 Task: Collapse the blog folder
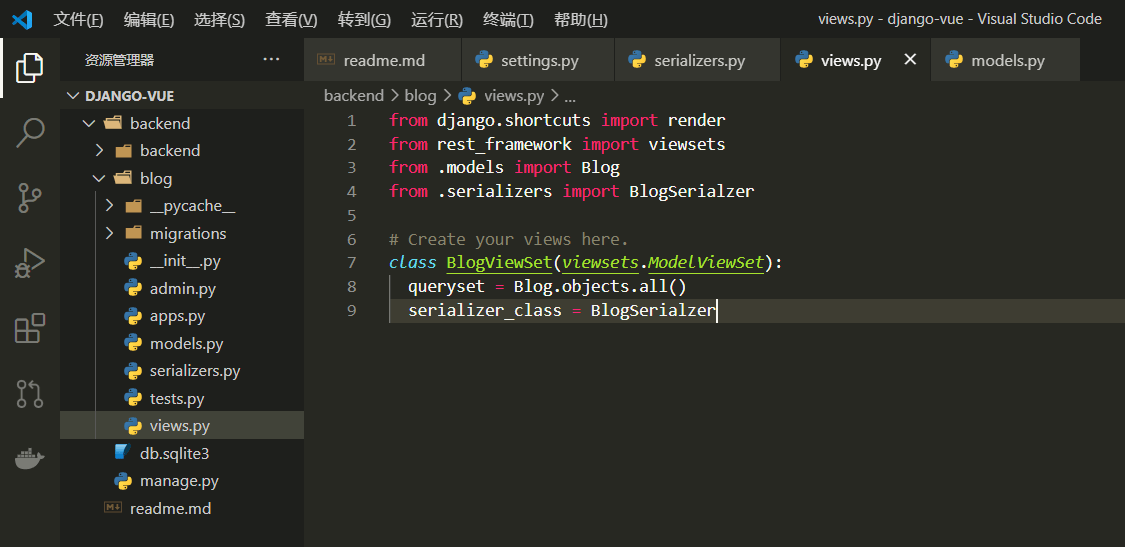click(99, 178)
